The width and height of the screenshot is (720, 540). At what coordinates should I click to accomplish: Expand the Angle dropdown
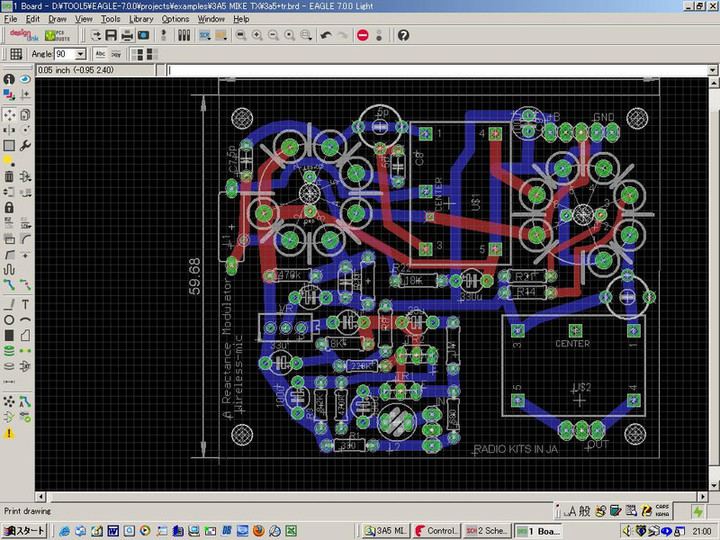pyautogui.click(x=81, y=54)
